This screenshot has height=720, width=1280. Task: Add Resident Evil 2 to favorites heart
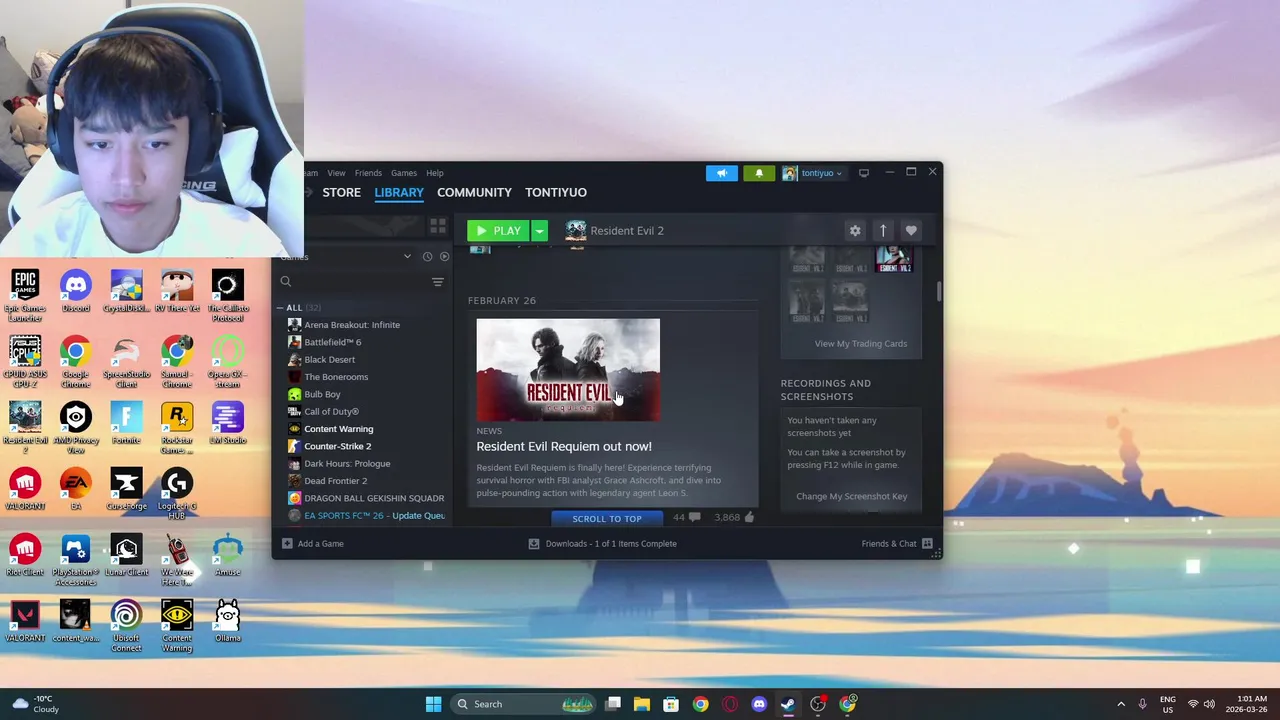(911, 231)
